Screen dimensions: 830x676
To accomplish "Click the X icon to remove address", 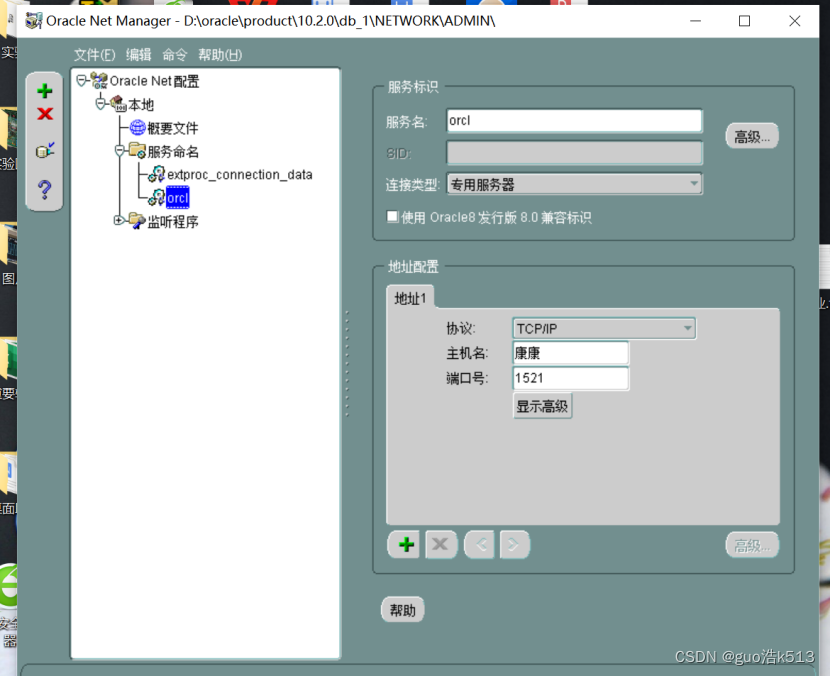I will tap(441, 544).
